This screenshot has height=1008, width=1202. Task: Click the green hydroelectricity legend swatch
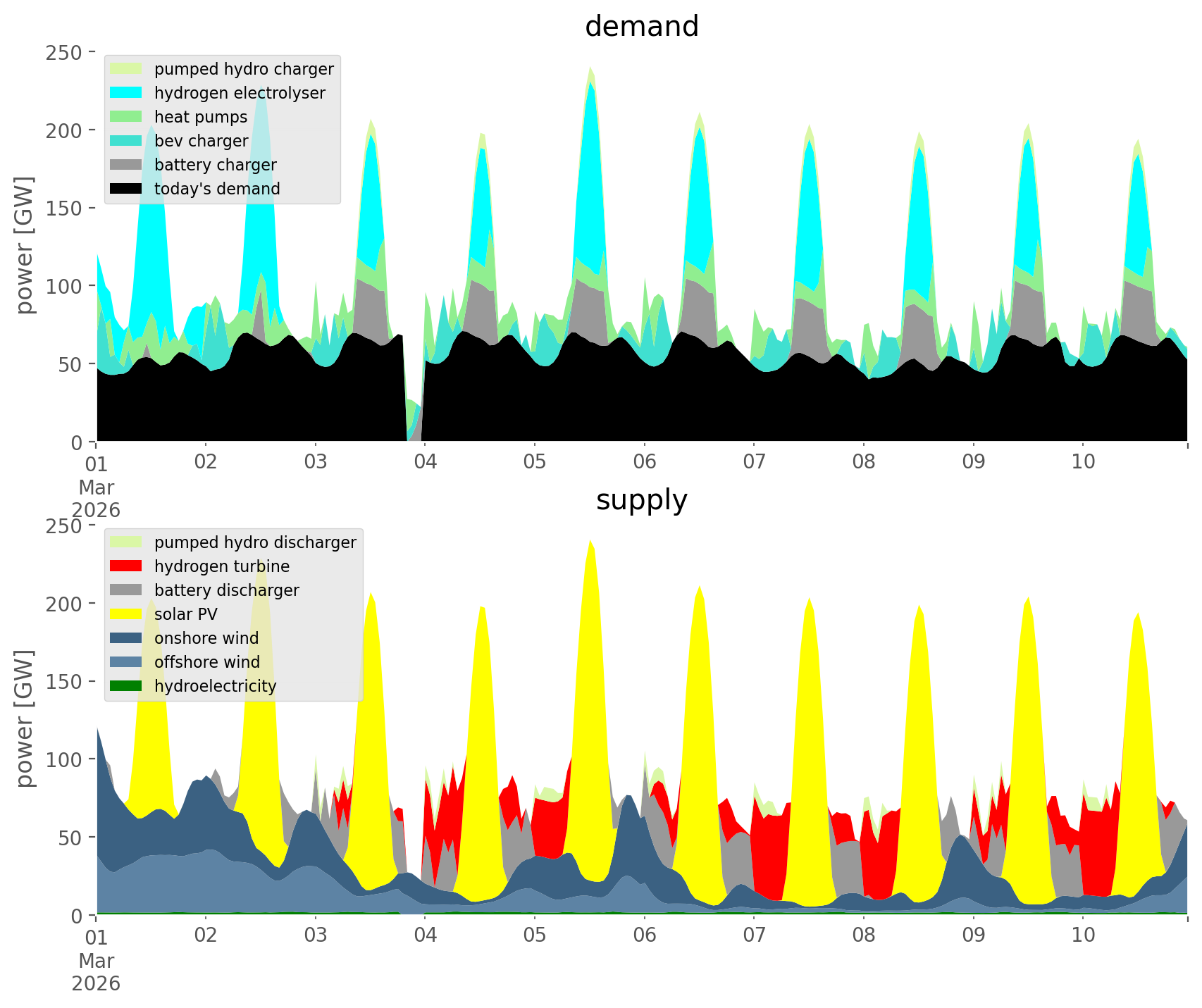coord(127,686)
